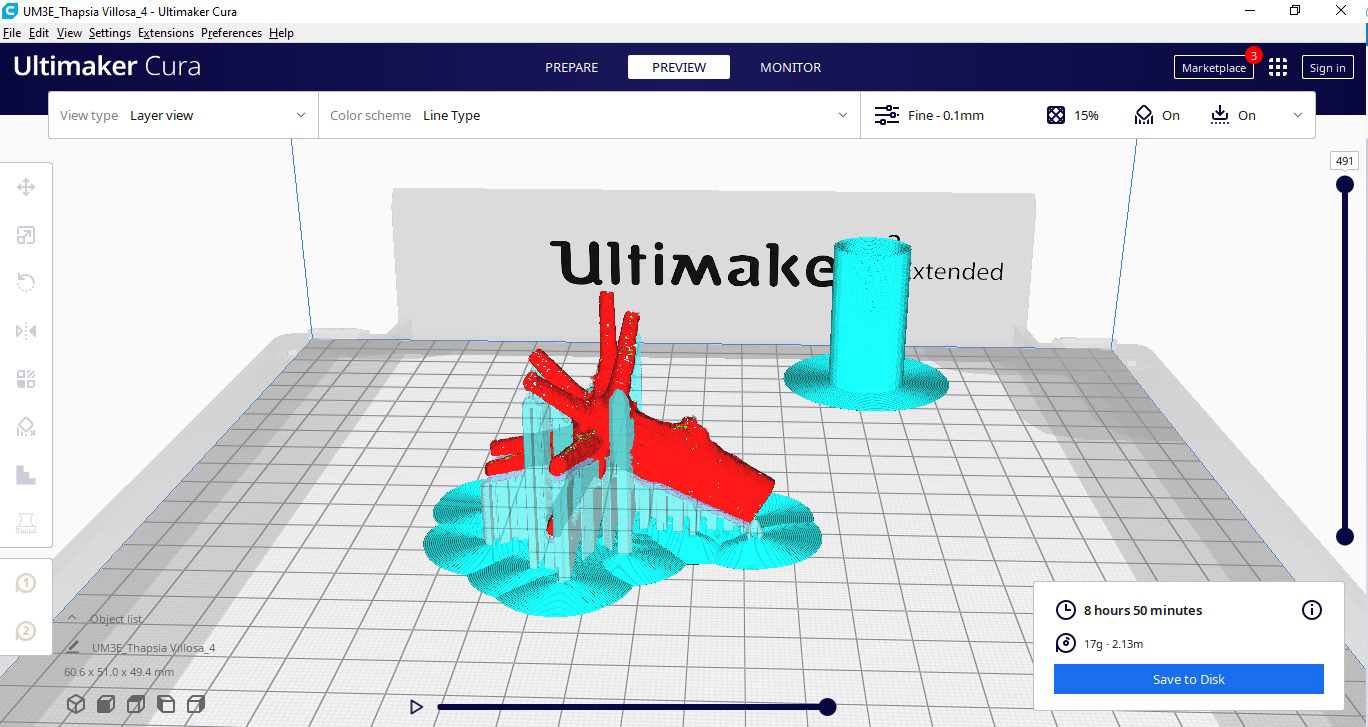1368x727 pixels.
Task: Switch to front view cube icon
Action: [x=105, y=705]
